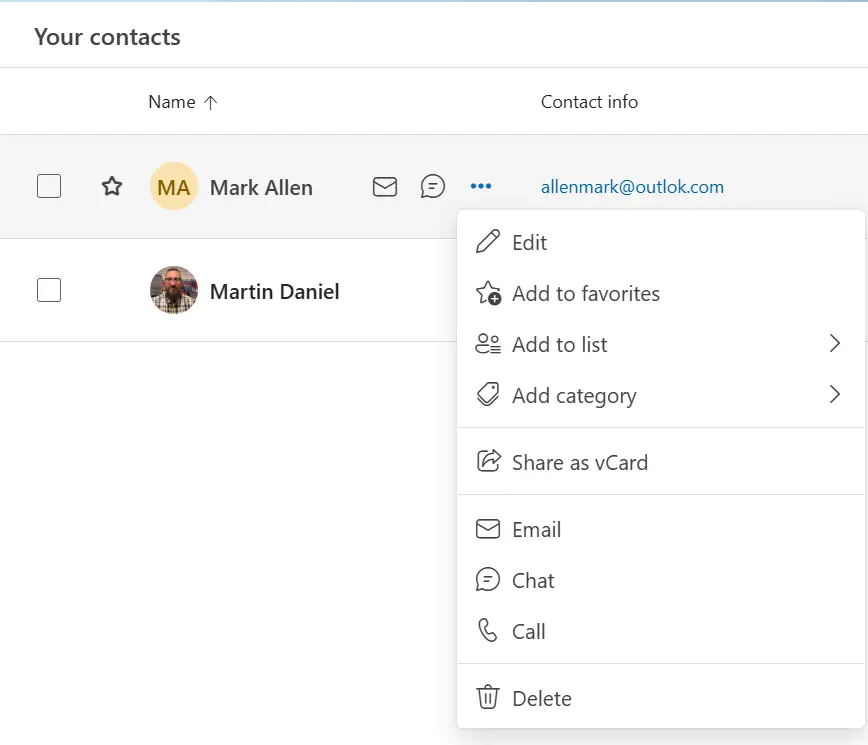Click the three-dot more options icon

tap(481, 186)
